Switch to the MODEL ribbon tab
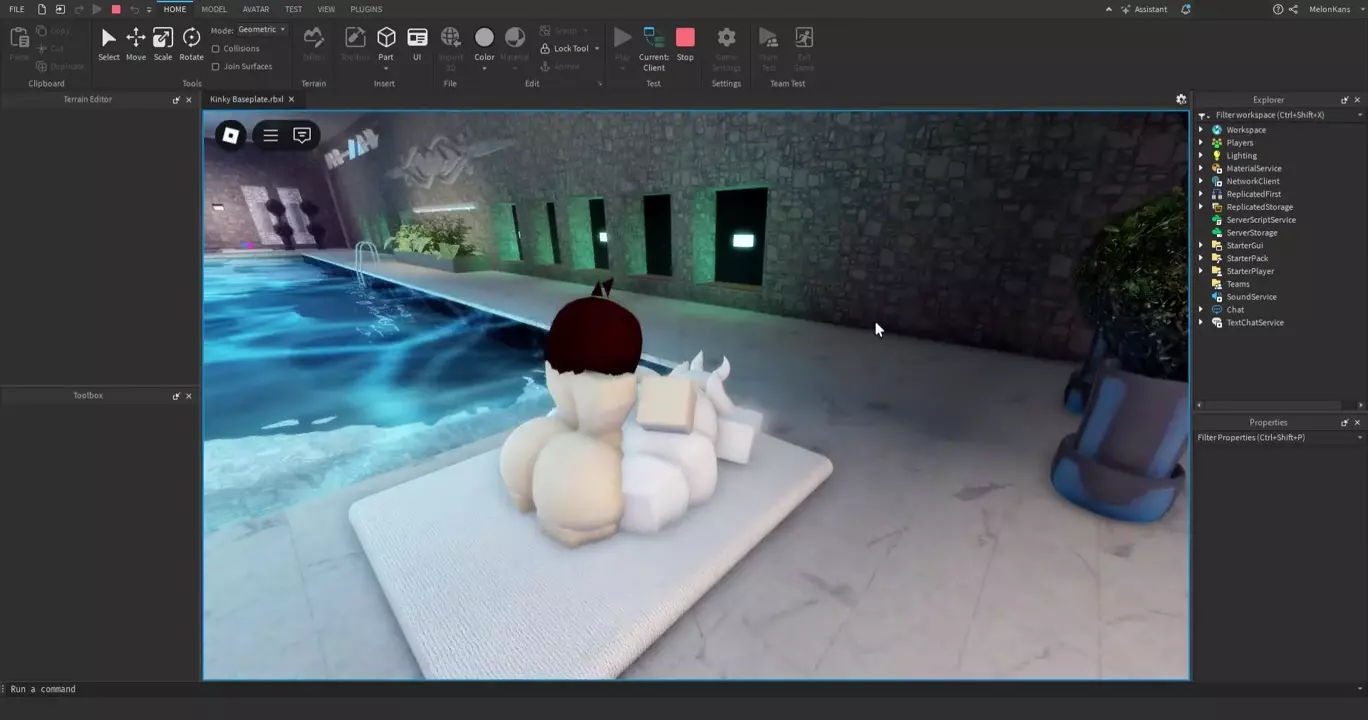Viewport: 1368px width, 720px height. click(214, 9)
